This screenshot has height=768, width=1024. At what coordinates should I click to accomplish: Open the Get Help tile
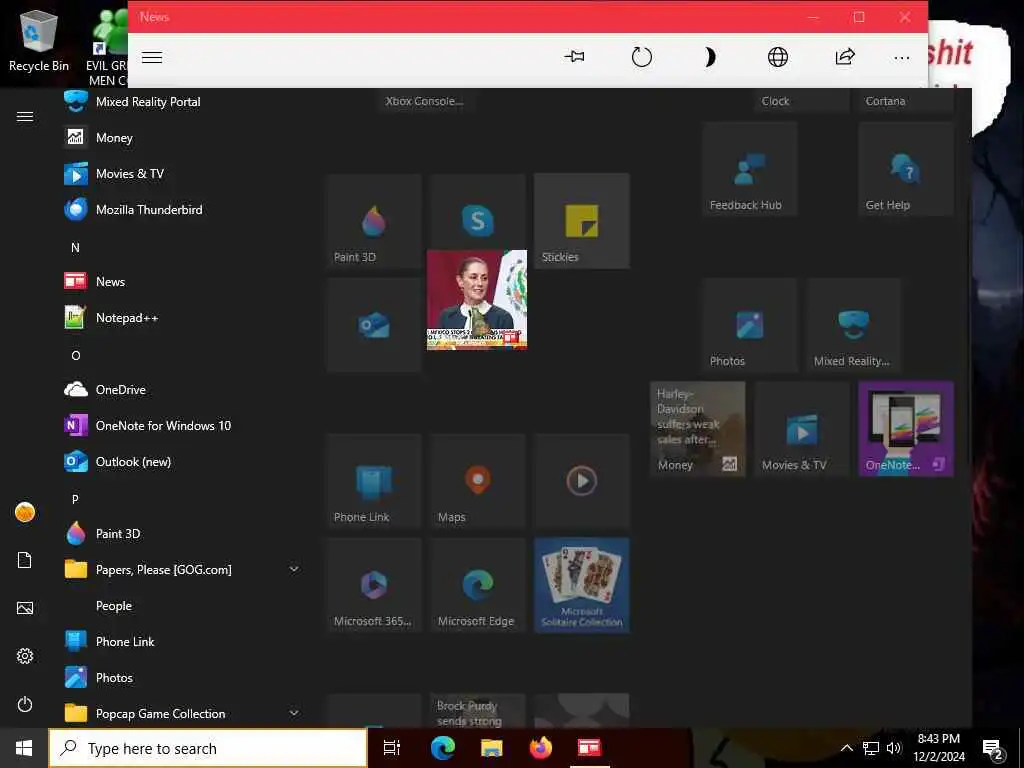906,168
